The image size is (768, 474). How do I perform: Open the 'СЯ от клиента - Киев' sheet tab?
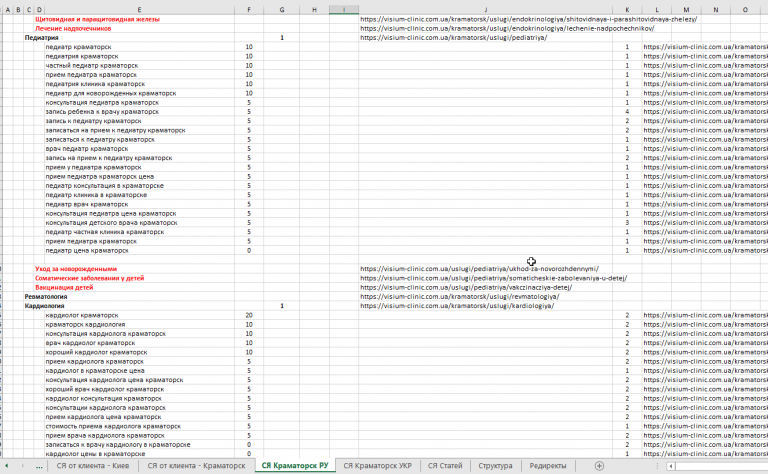[x=93, y=466]
